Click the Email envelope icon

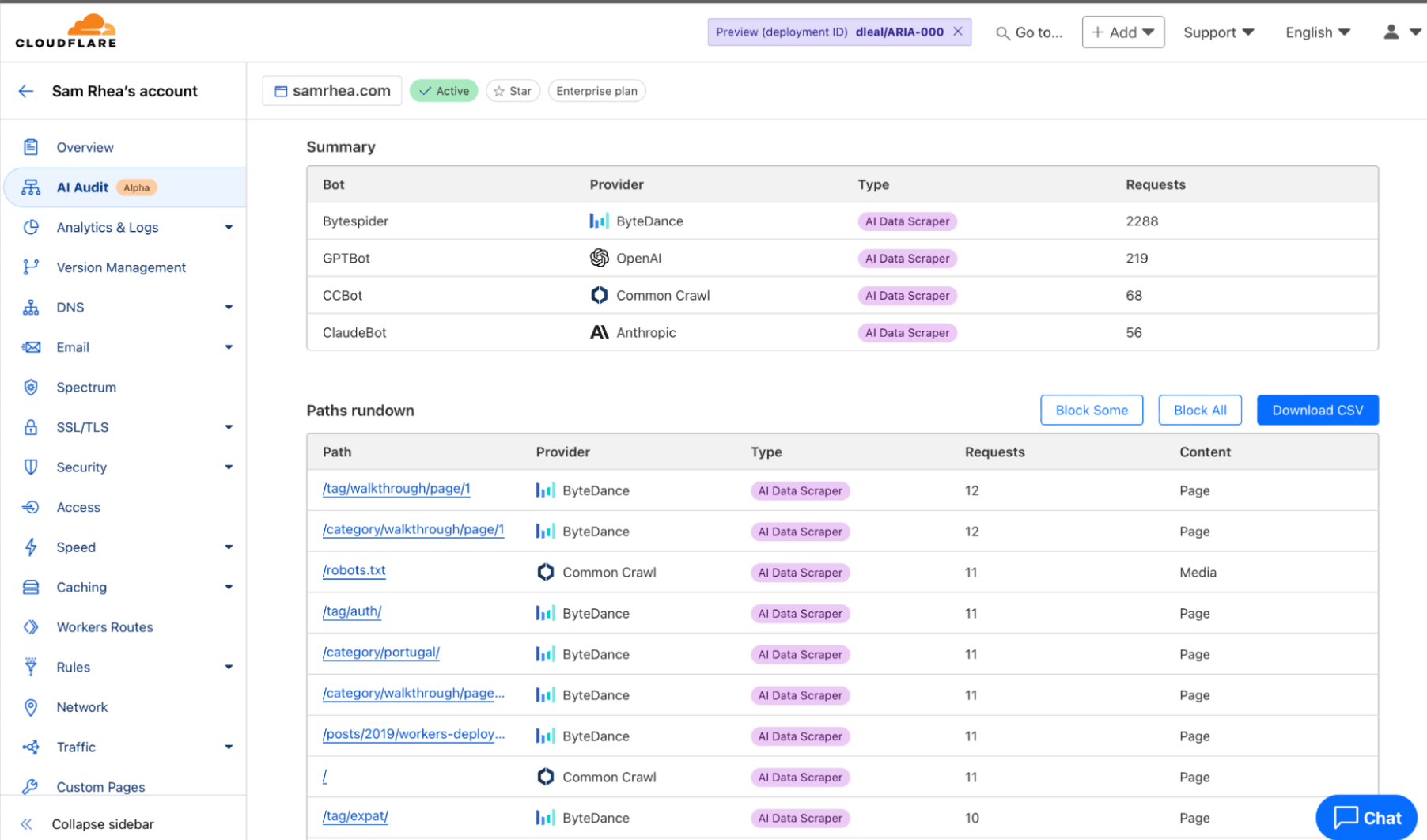point(30,346)
